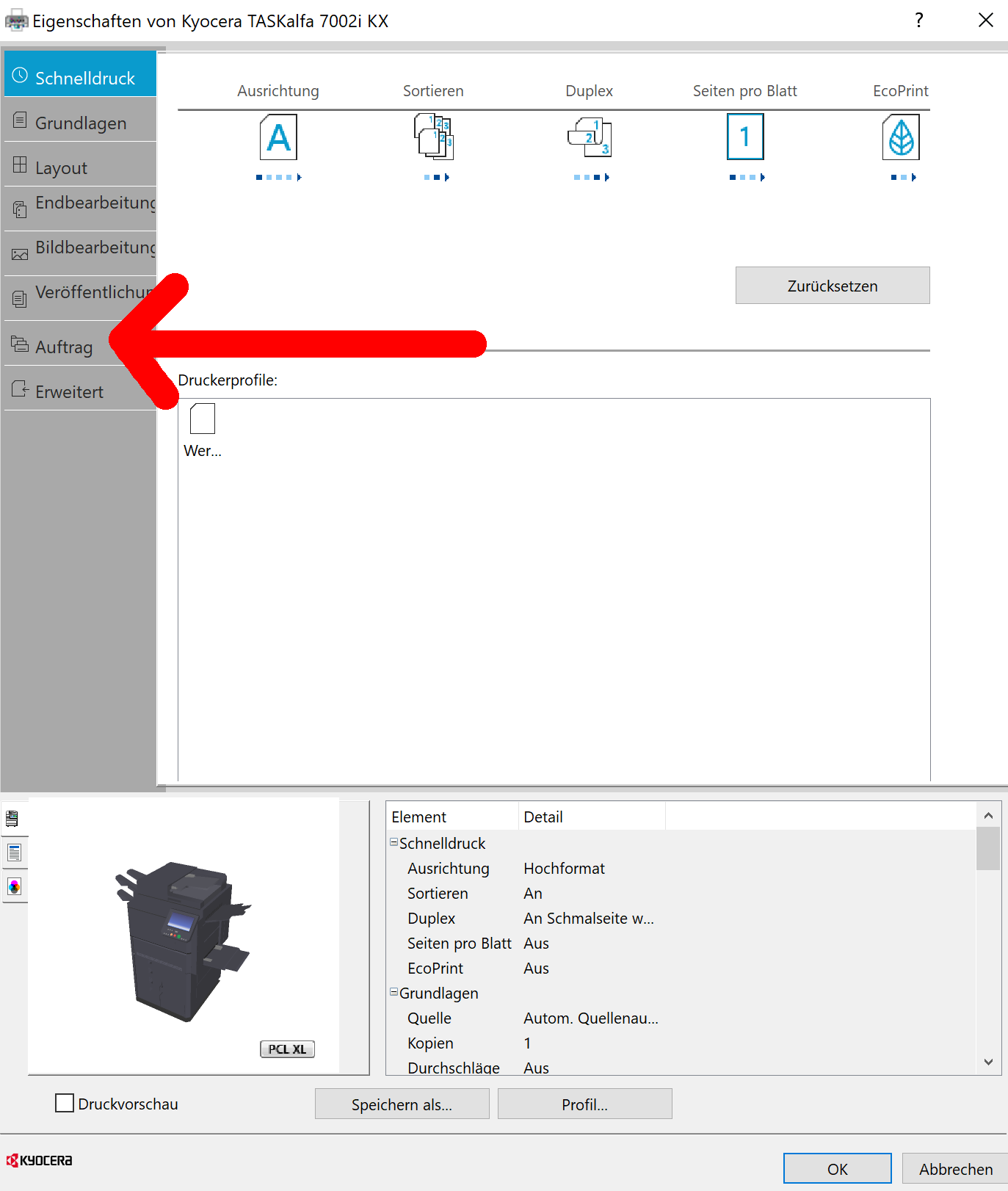Open the Erweitert tab
1008x1191 pixels.
tap(69, 391)
